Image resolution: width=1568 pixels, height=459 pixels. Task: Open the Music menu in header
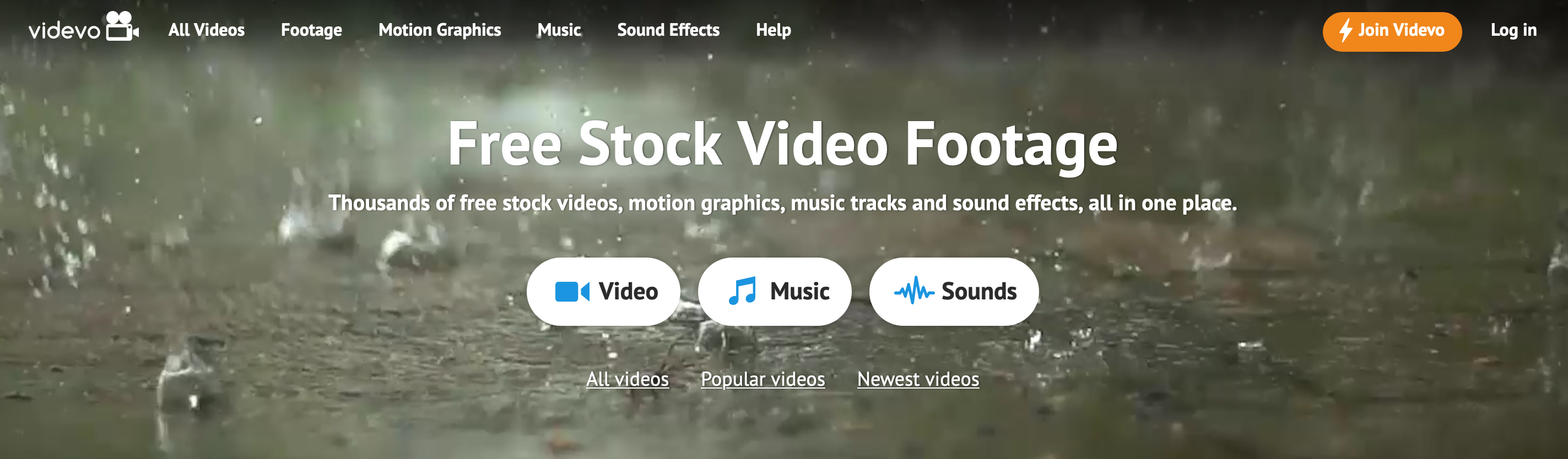[x=559, y=30]
